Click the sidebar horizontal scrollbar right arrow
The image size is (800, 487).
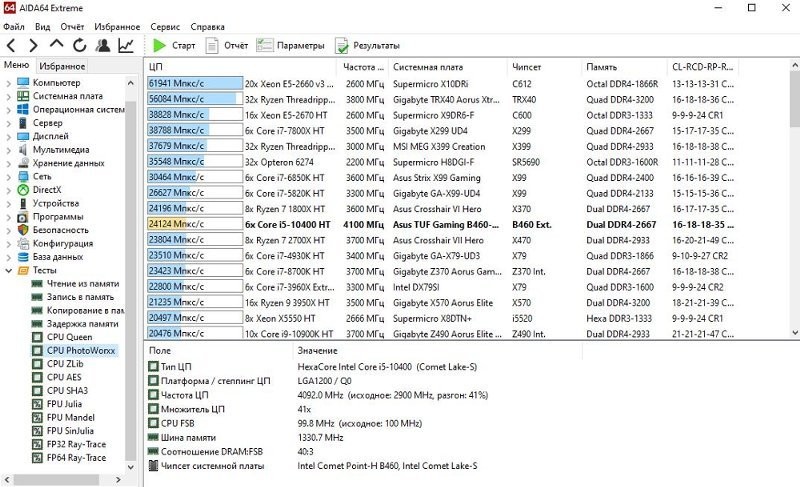point(118,479)
